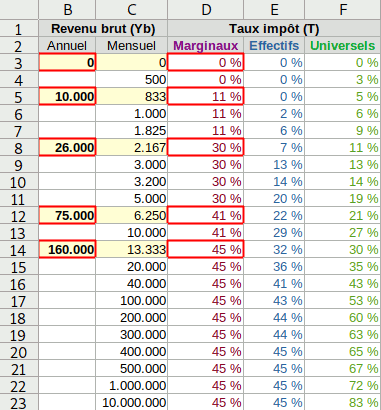Select monthly value 10.000.000
The image size is (381, 410).
[132, 402]
